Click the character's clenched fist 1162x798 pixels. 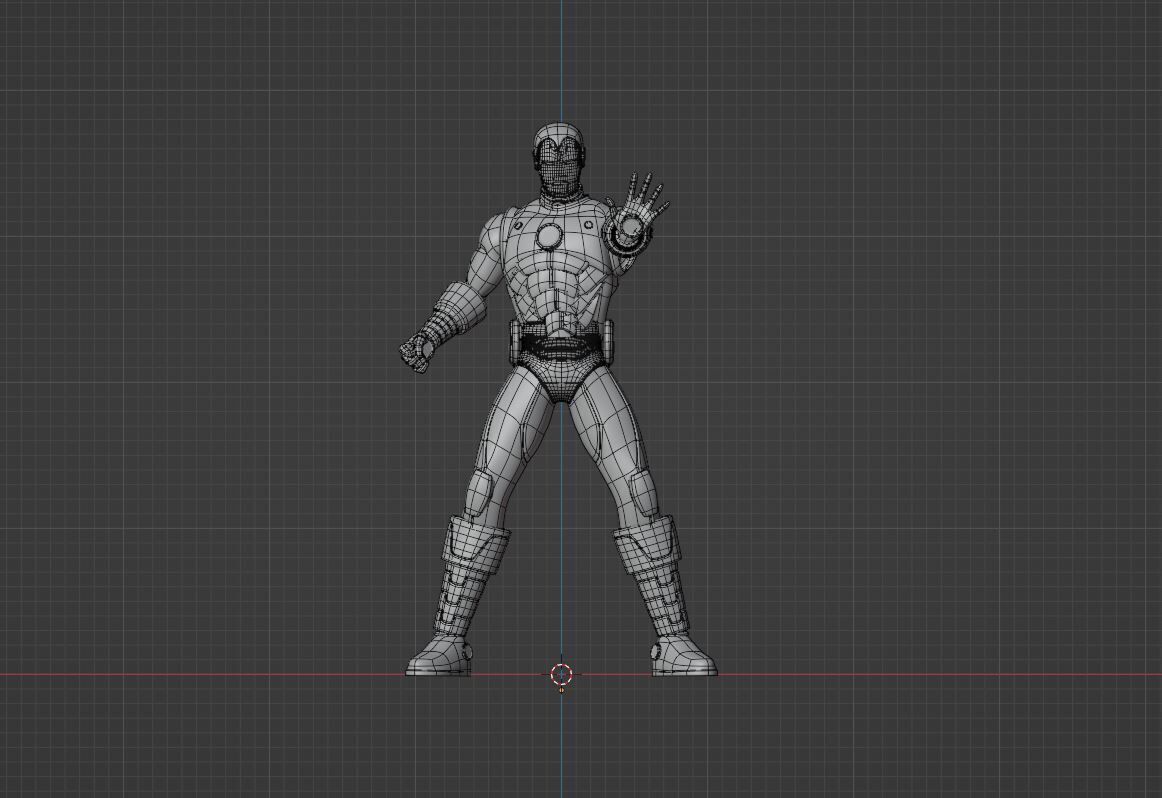(416, 355)
